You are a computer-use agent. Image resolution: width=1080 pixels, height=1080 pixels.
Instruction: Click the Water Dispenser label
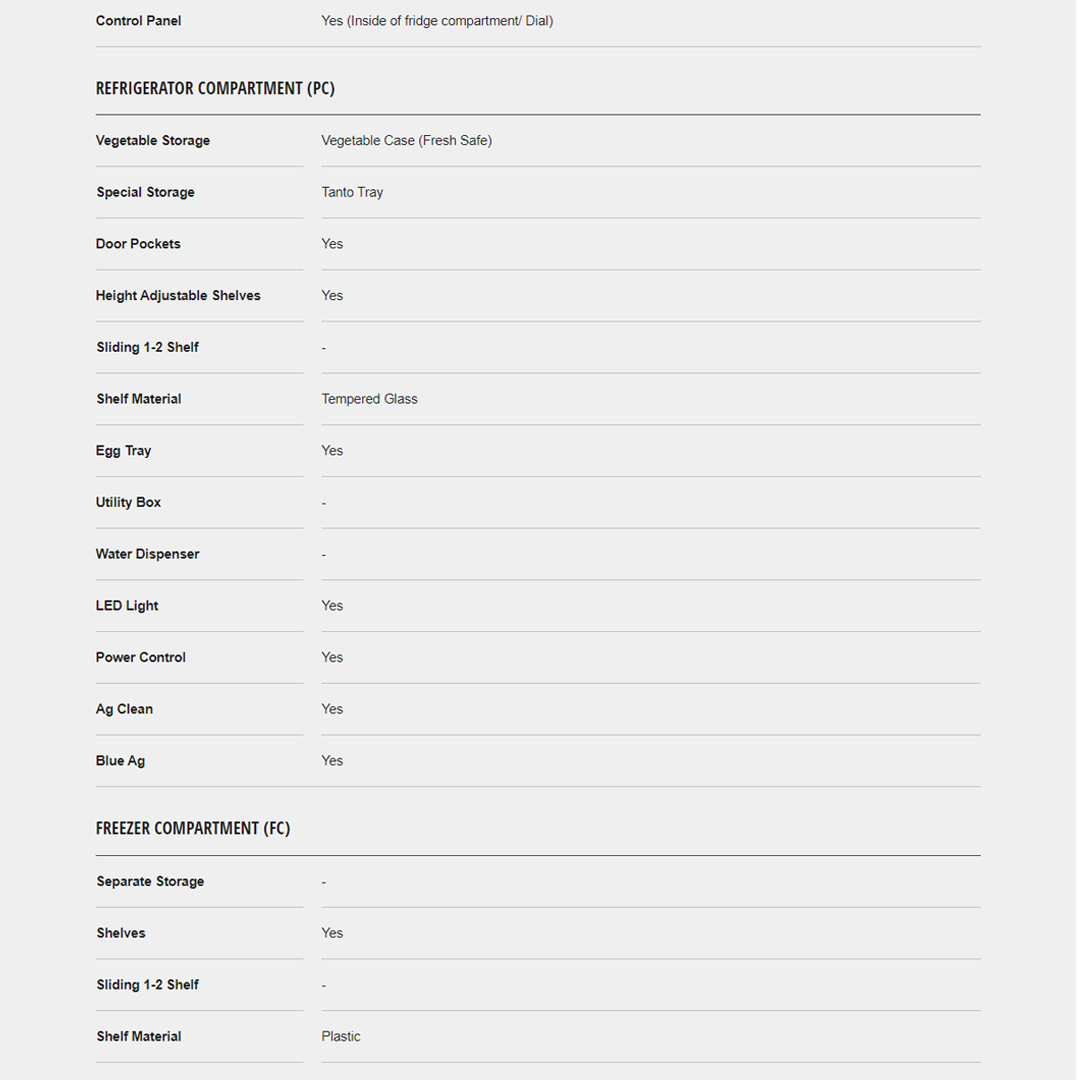pyautogui.click(x=147, y=554)
